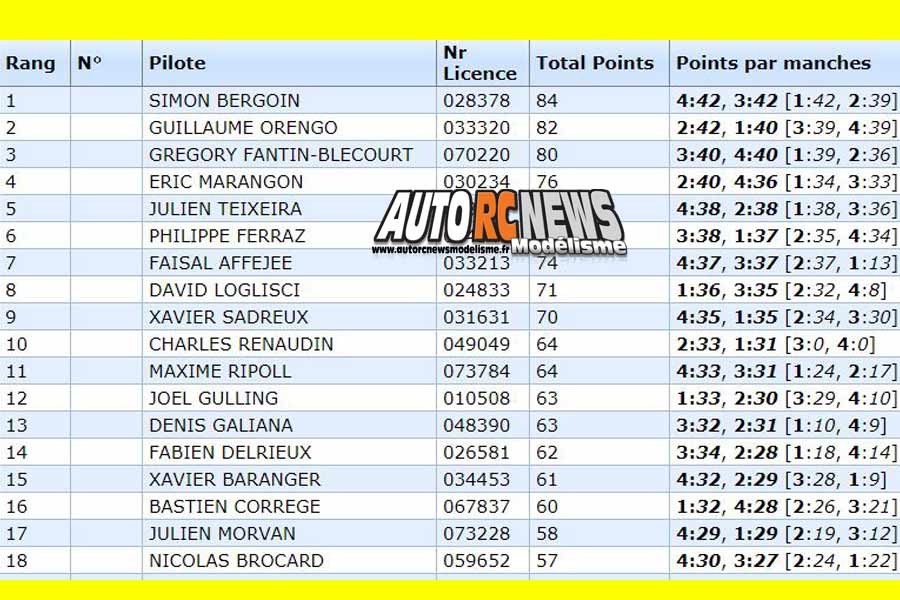900x600 pixels.
Task: Select pilot XAVIER BARANGER
Action: click(235, 479)
